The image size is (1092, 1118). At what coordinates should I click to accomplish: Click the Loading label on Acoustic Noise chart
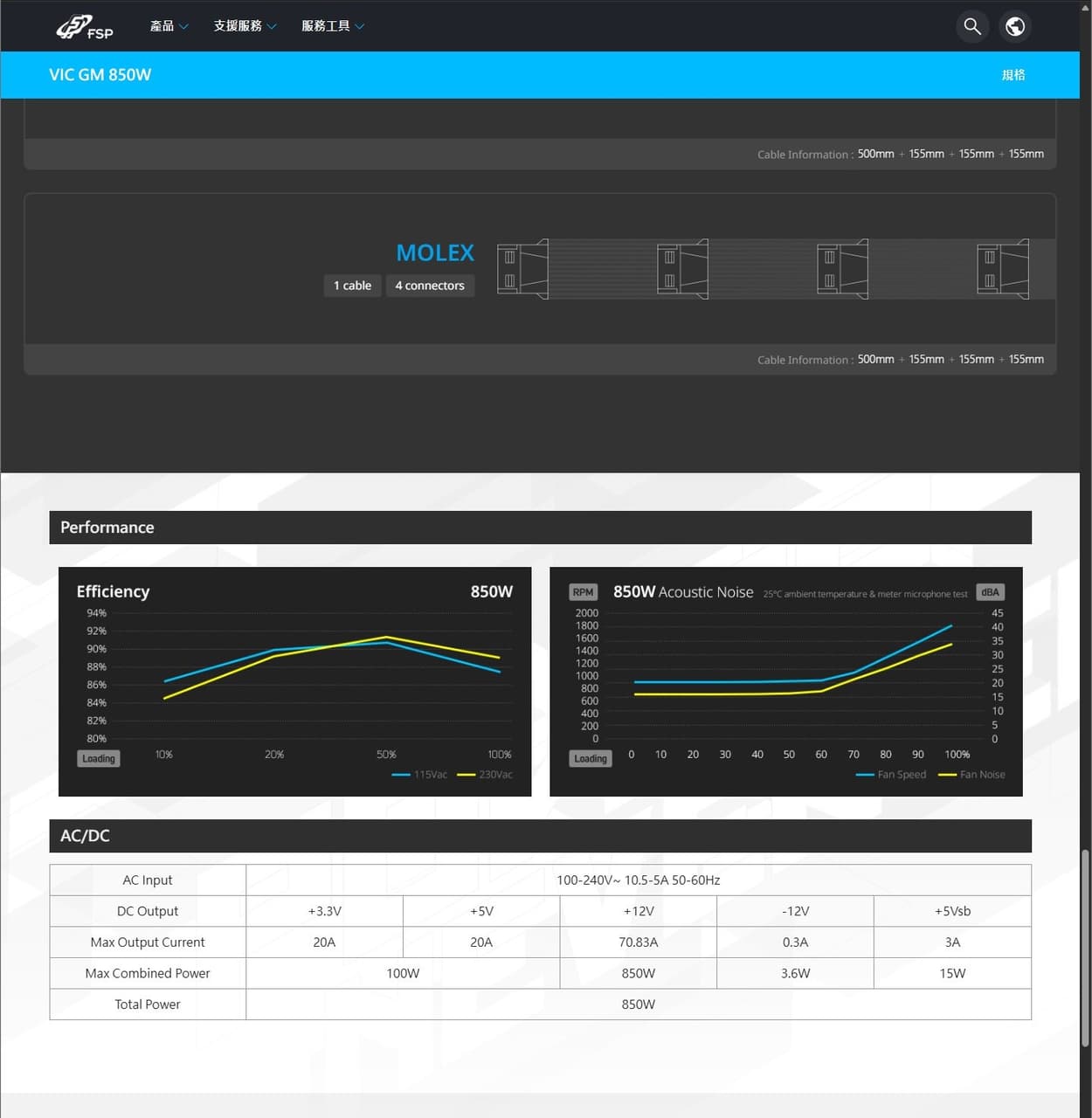591,758
